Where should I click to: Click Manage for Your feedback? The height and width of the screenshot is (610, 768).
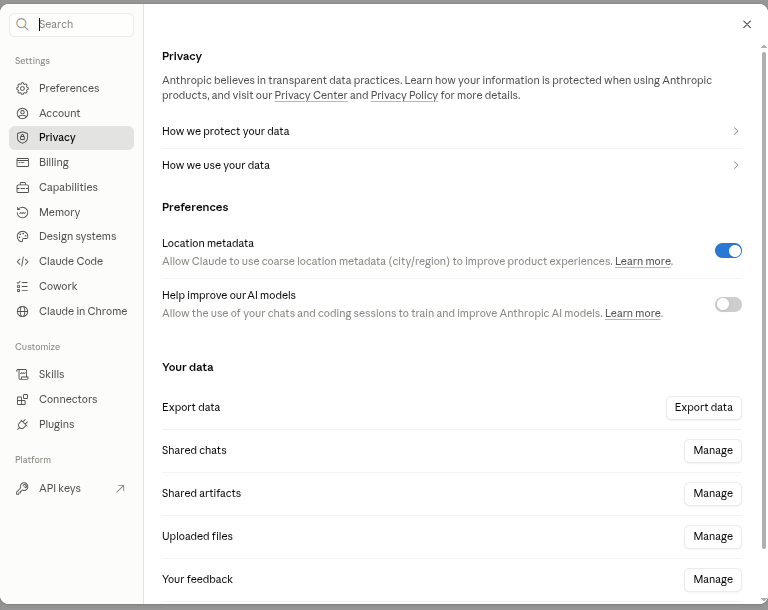tap(713, 580)
